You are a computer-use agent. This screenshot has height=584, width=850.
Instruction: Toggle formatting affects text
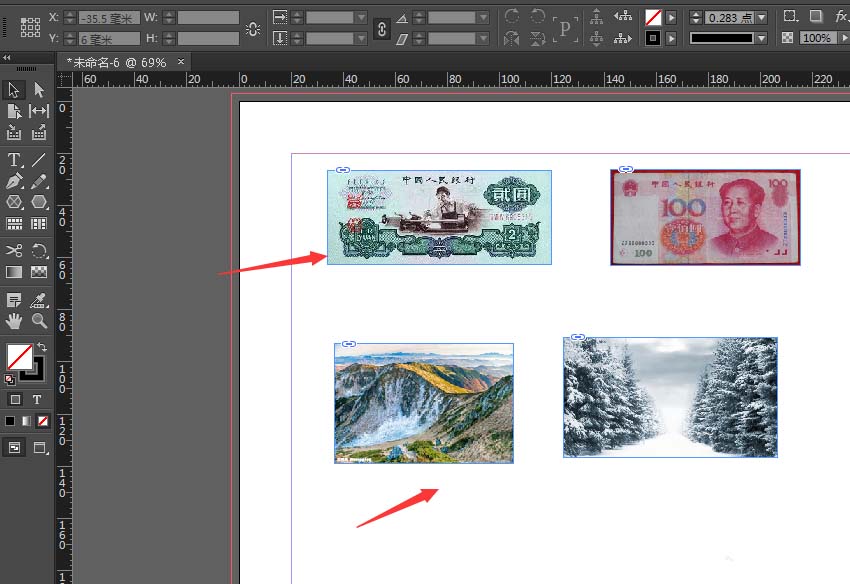click(36, 400)
